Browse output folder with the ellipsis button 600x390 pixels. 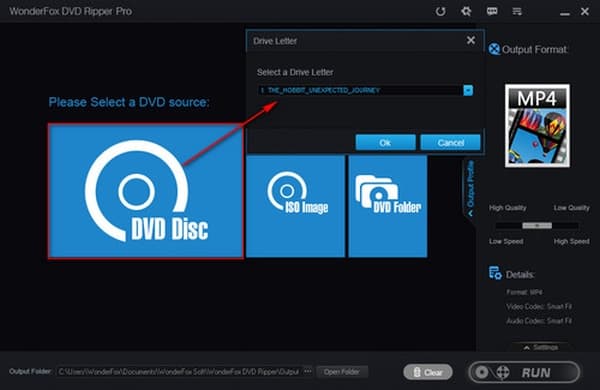click(308, 372)
